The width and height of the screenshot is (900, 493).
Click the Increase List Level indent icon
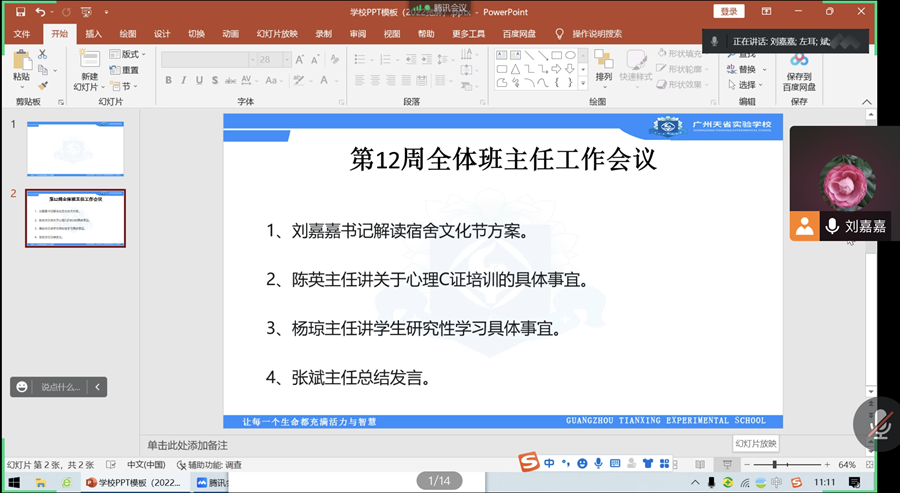tap(426, 59)
